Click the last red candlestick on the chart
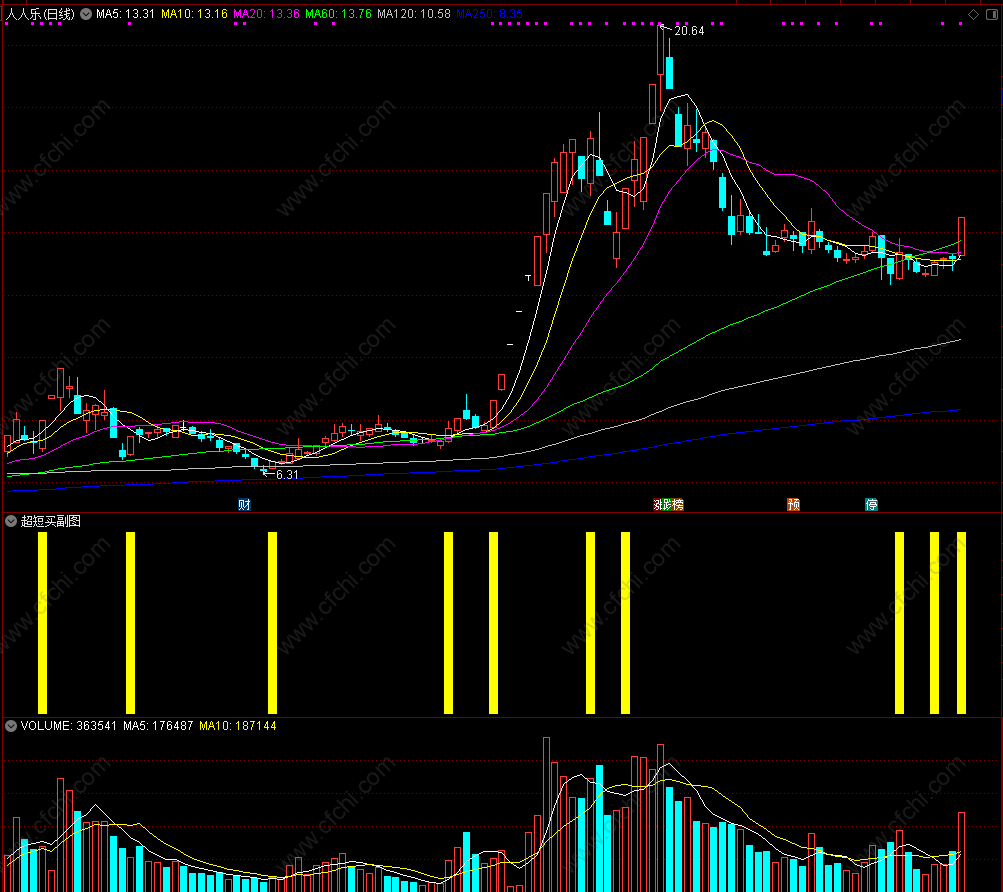This screenshot has width=1003, height=892. coord(961,237)
